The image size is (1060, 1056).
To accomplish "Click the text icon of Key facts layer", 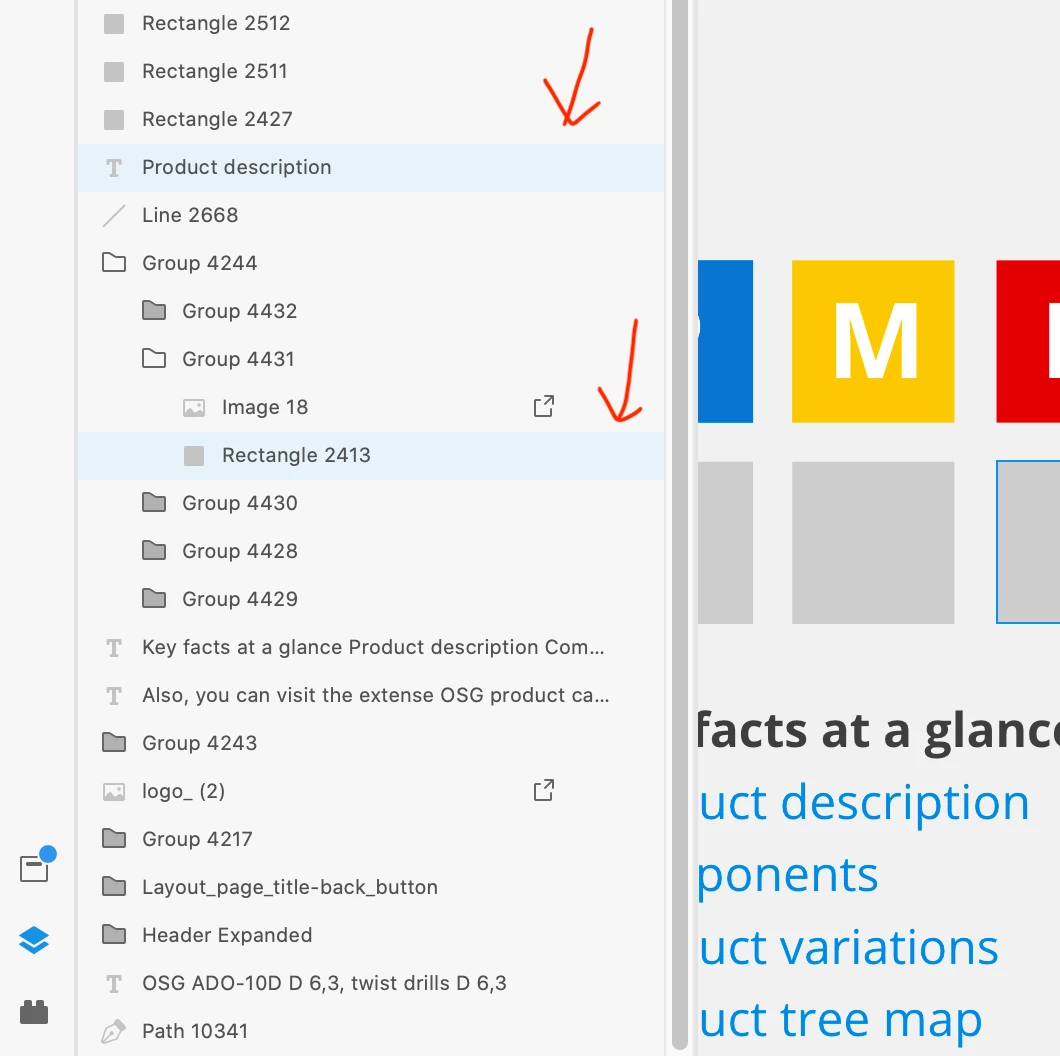I will 114,648.
